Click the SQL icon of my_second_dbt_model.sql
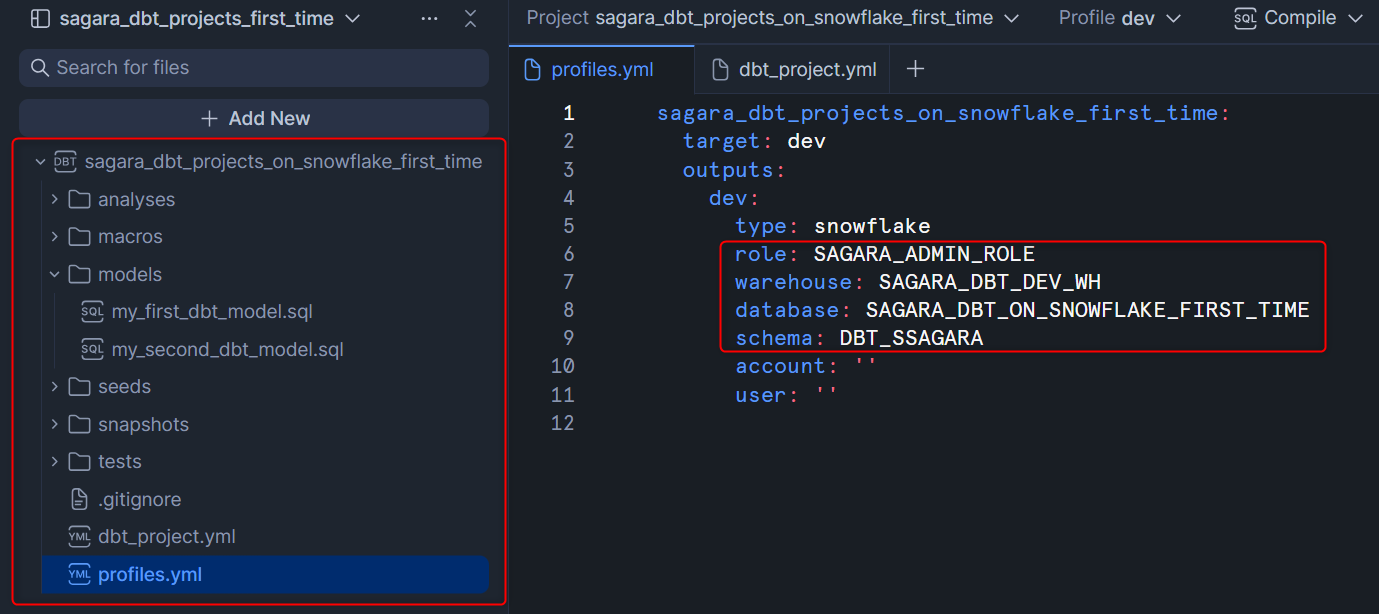The height and width of the screenshot is (614, 1379). [92, 349]
